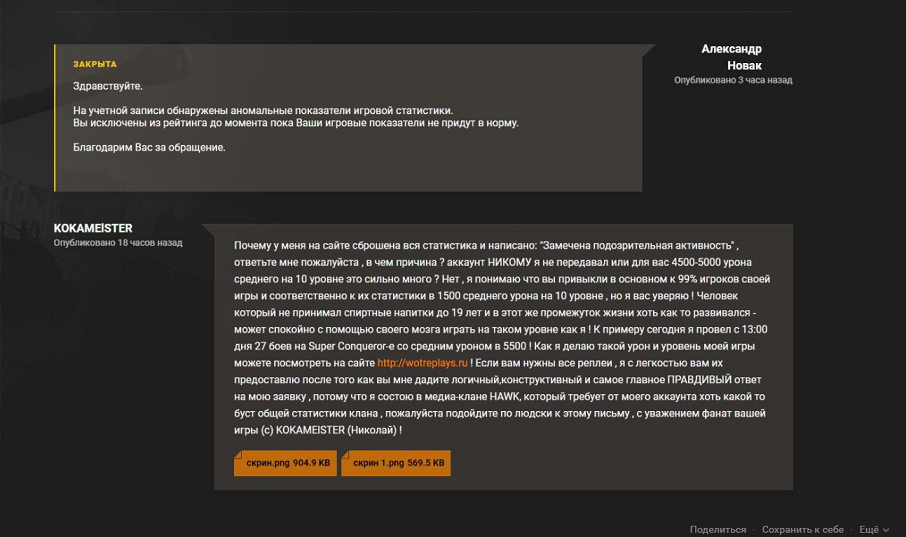
Task: Click the file corner icon on скрин.png
Action: pyautogui.click(x=237, y=454)
